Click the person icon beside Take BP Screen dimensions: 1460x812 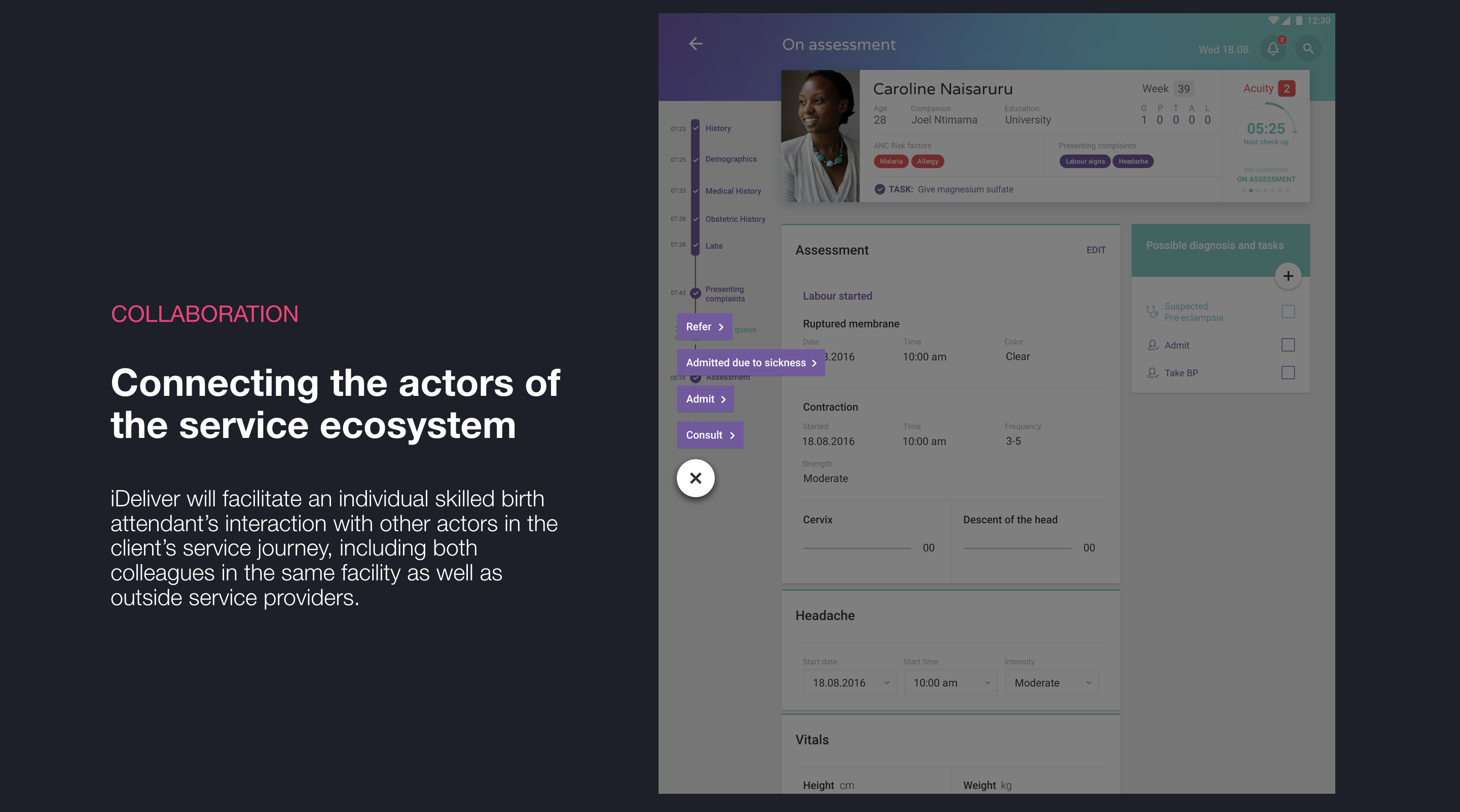[1152, 373]
